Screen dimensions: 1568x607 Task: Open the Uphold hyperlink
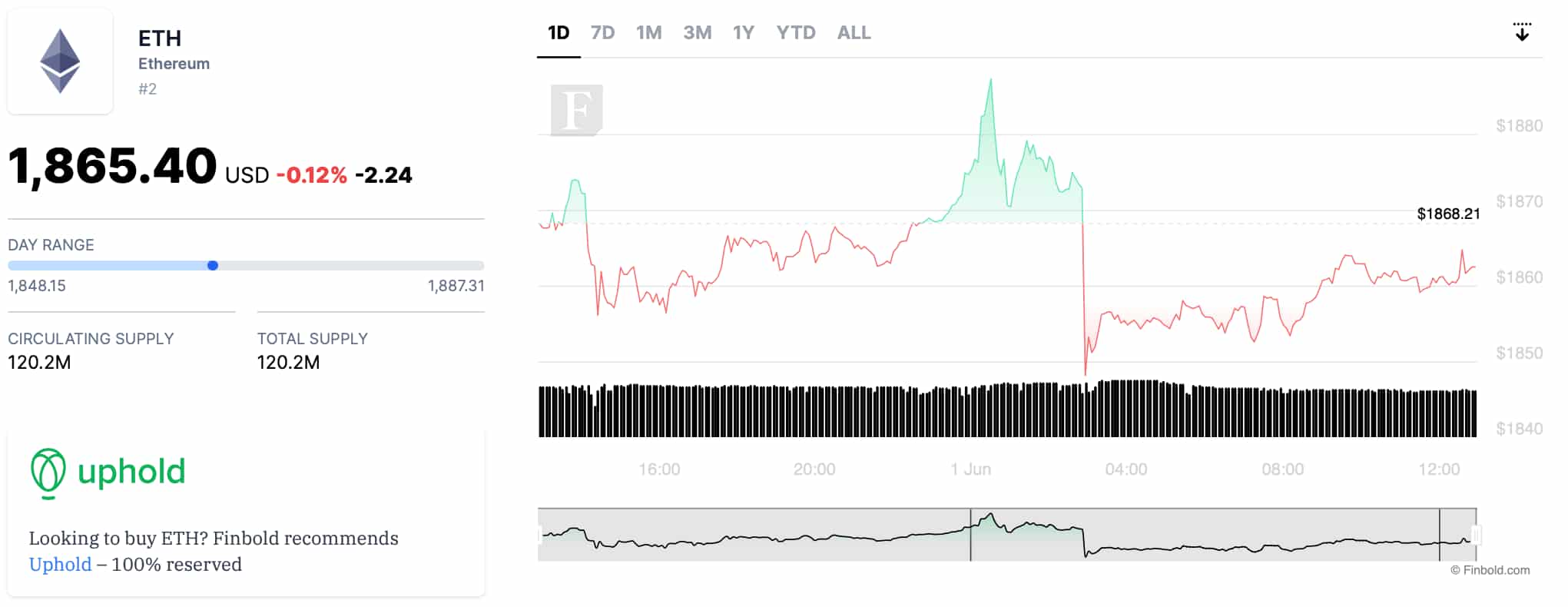point(60,564)
